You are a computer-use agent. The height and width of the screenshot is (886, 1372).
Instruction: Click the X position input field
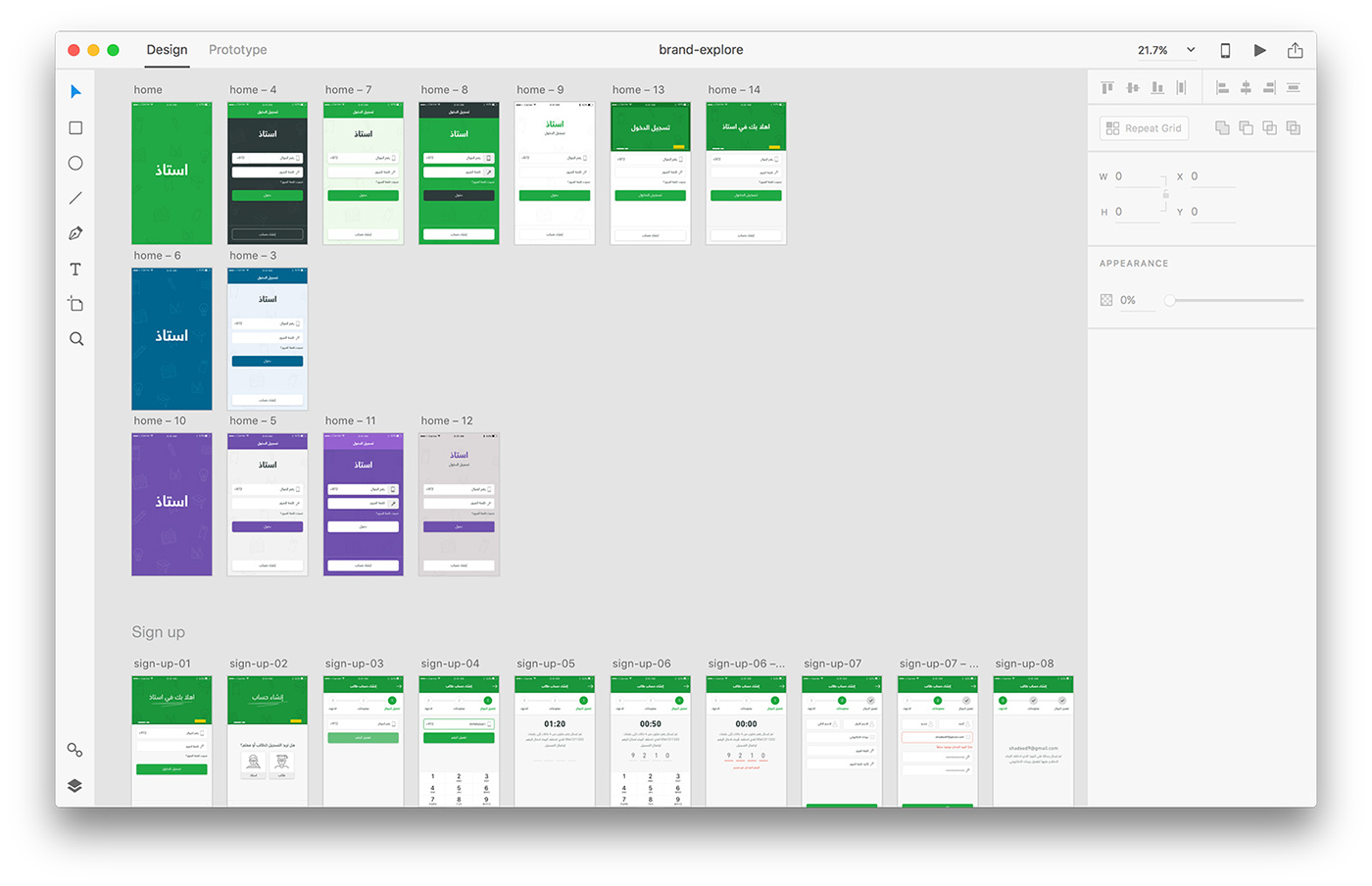tap(1213, 176)
